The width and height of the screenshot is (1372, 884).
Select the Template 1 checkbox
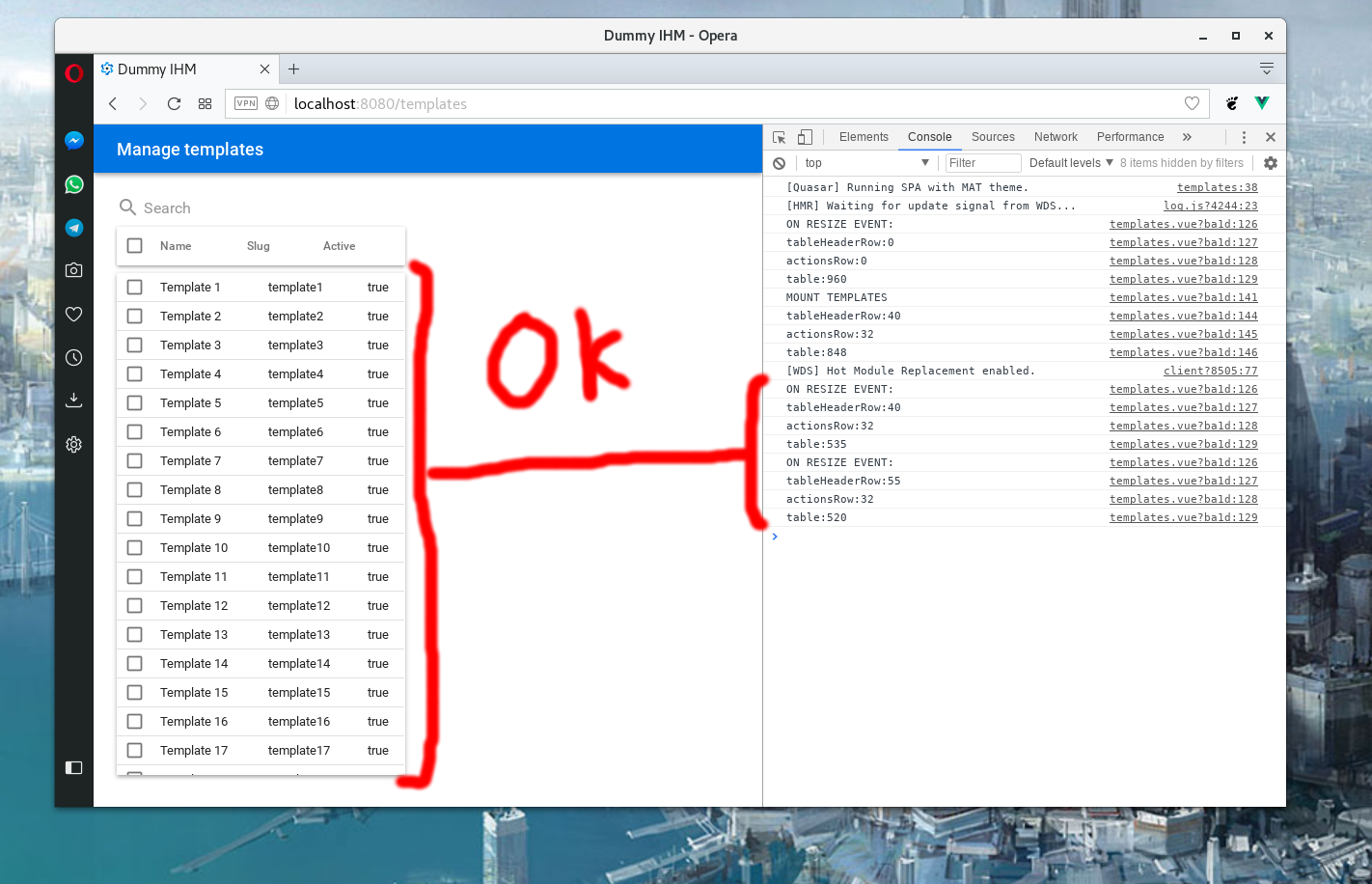tap(135, 288)
